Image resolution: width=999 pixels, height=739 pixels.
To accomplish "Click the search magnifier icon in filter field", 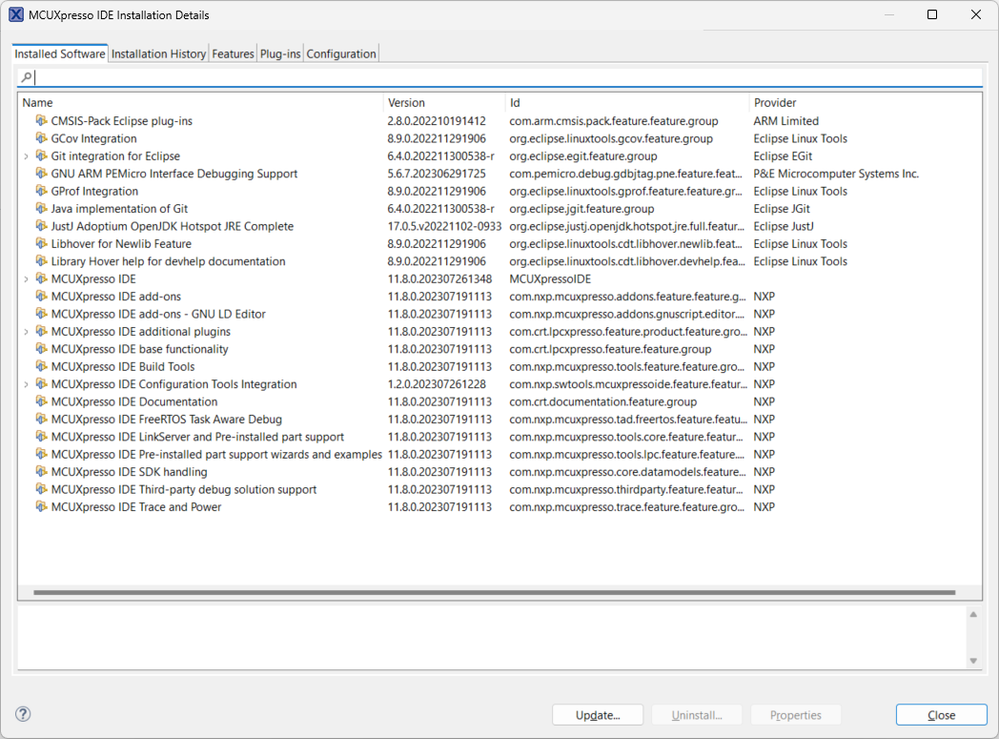I will tap(26, 77).
